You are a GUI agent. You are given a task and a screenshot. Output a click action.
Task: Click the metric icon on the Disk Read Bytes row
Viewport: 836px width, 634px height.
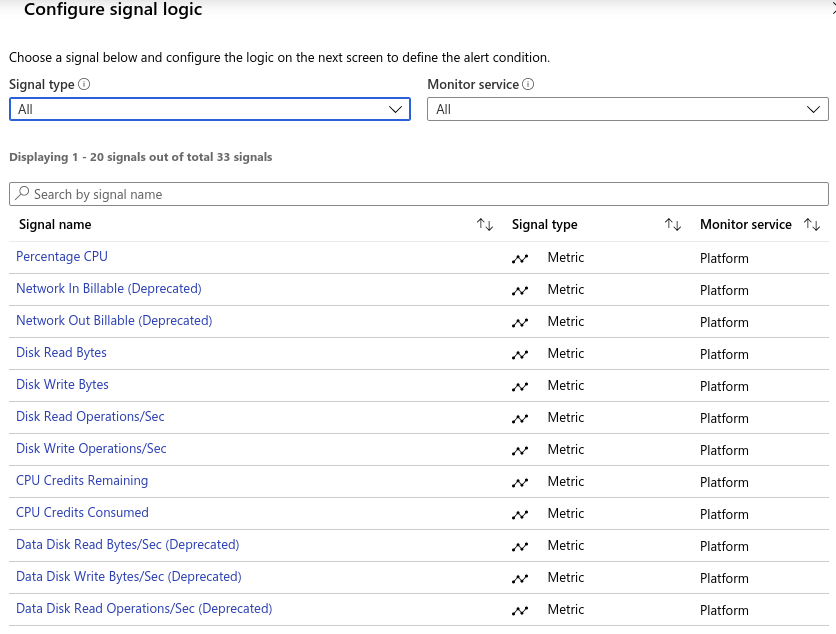tap(520, 353)
